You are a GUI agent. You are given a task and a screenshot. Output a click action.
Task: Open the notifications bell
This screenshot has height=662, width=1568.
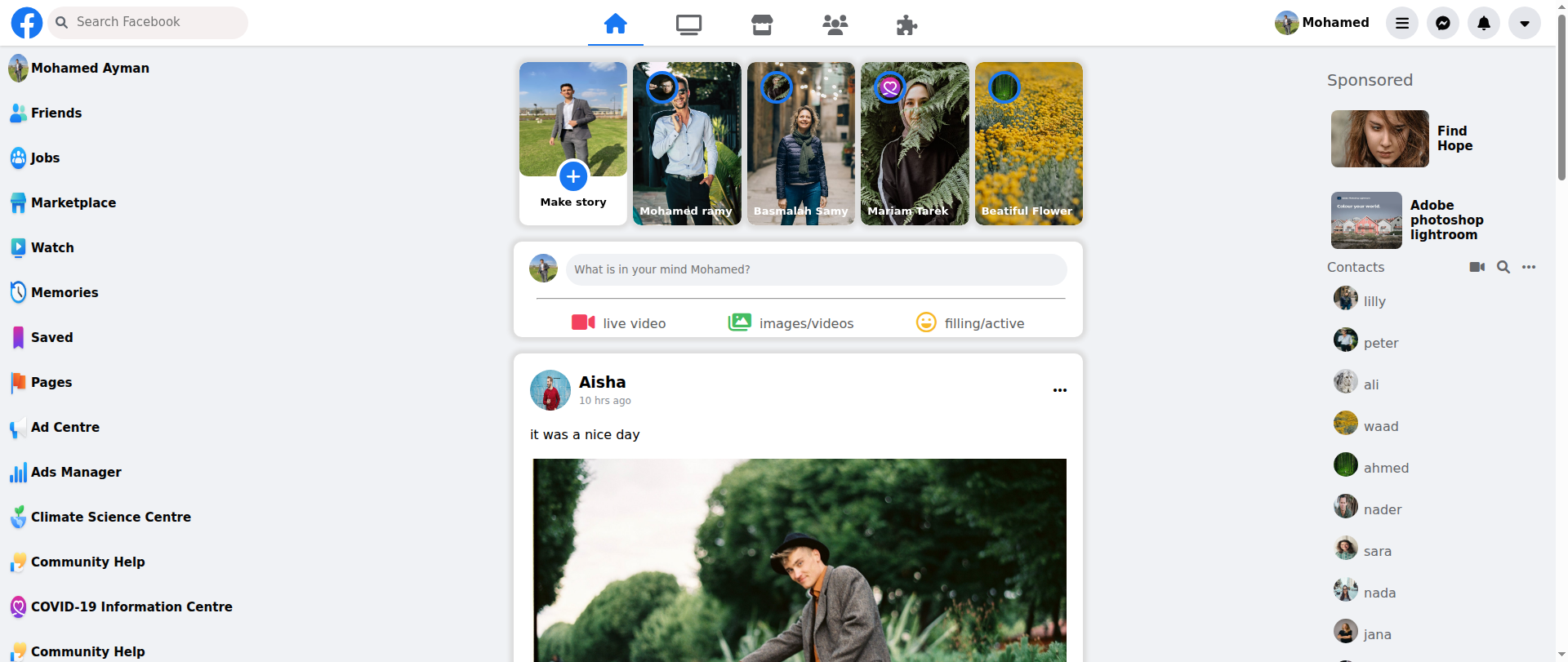click(1484, 23)
